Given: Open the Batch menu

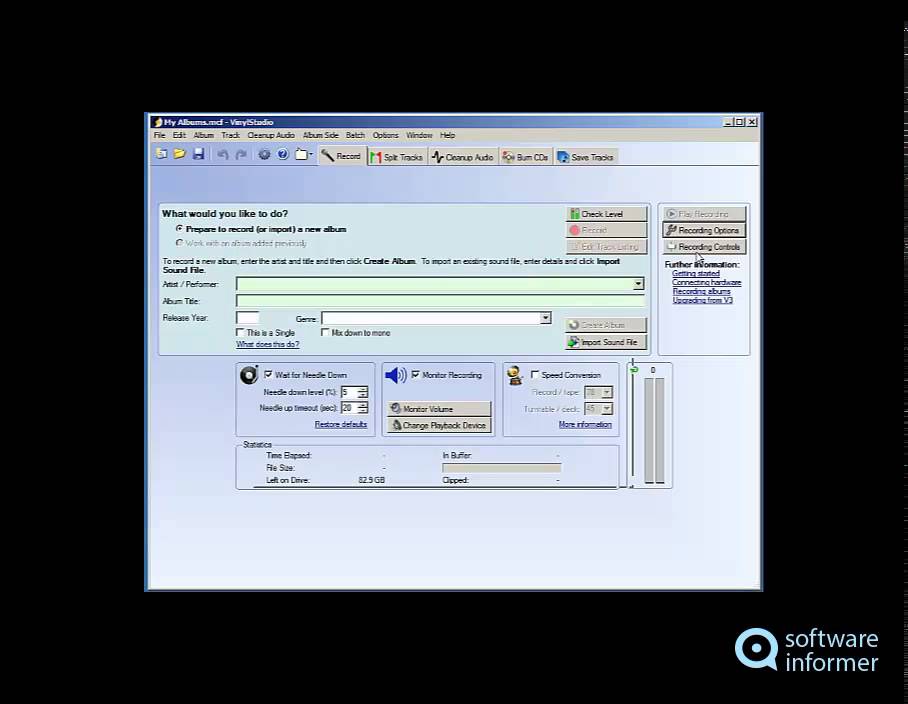Looking at the screenshot, I should coord(356,135).
